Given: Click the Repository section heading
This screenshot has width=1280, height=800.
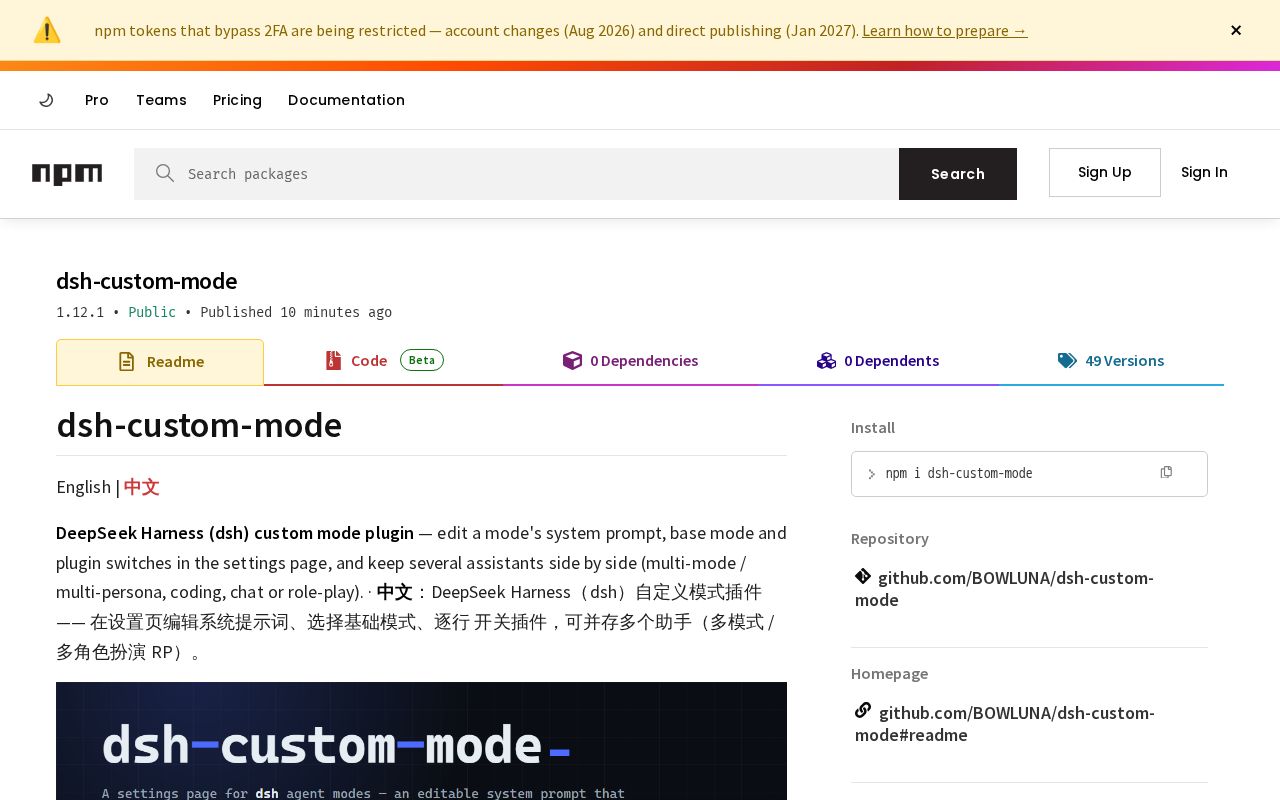Looking at the screenshot, I should pos(890,538).
